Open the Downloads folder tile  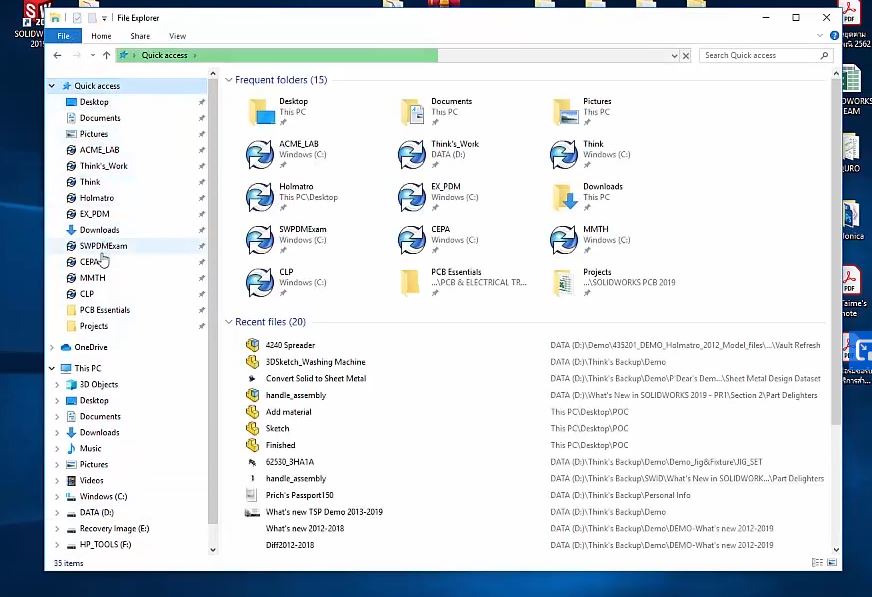[x=587, y=197]
